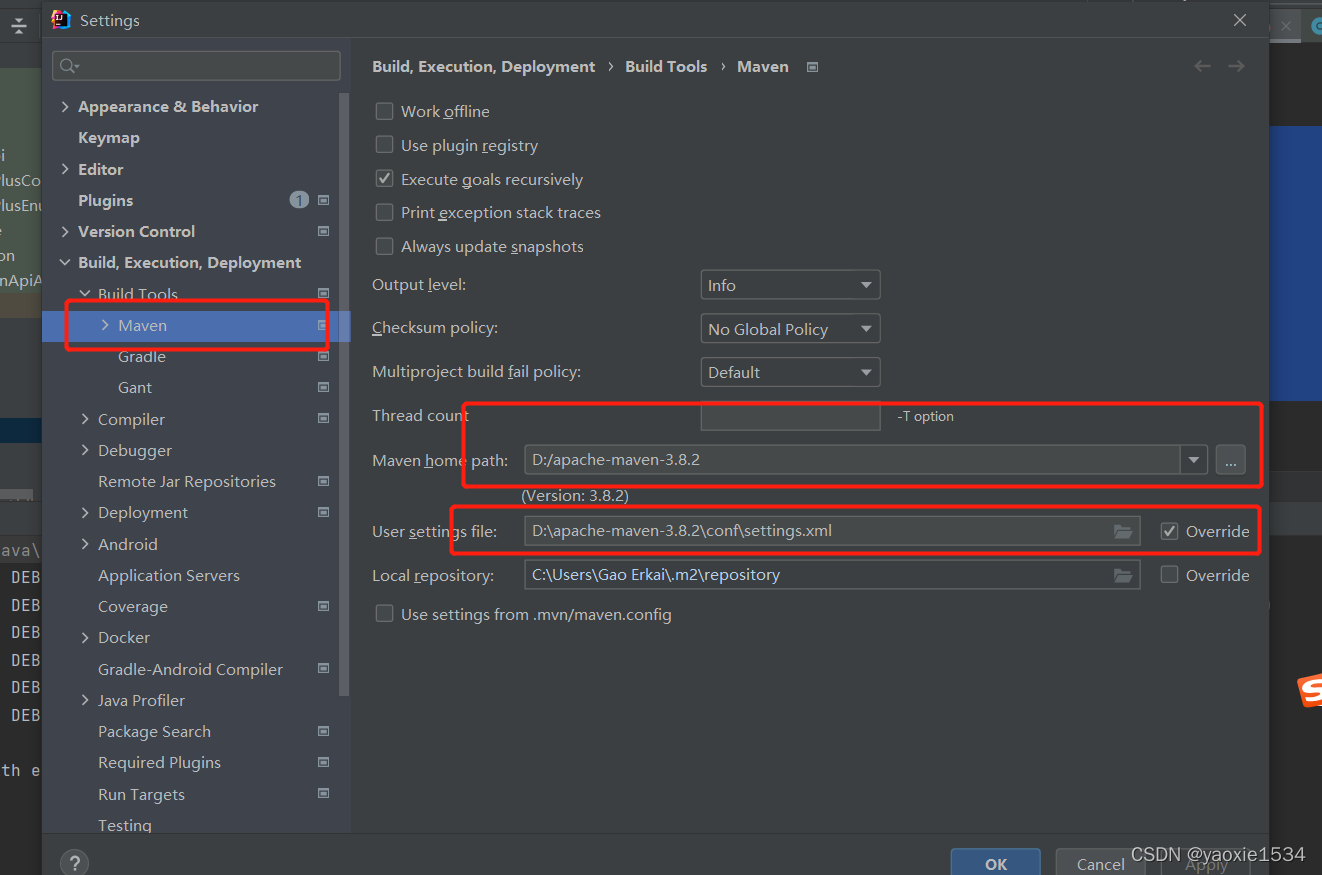Image resolution: width=1322 pixels, height=875 pixels.
Task: Click project-level icon beside Compiler
Action: point(323,418)
